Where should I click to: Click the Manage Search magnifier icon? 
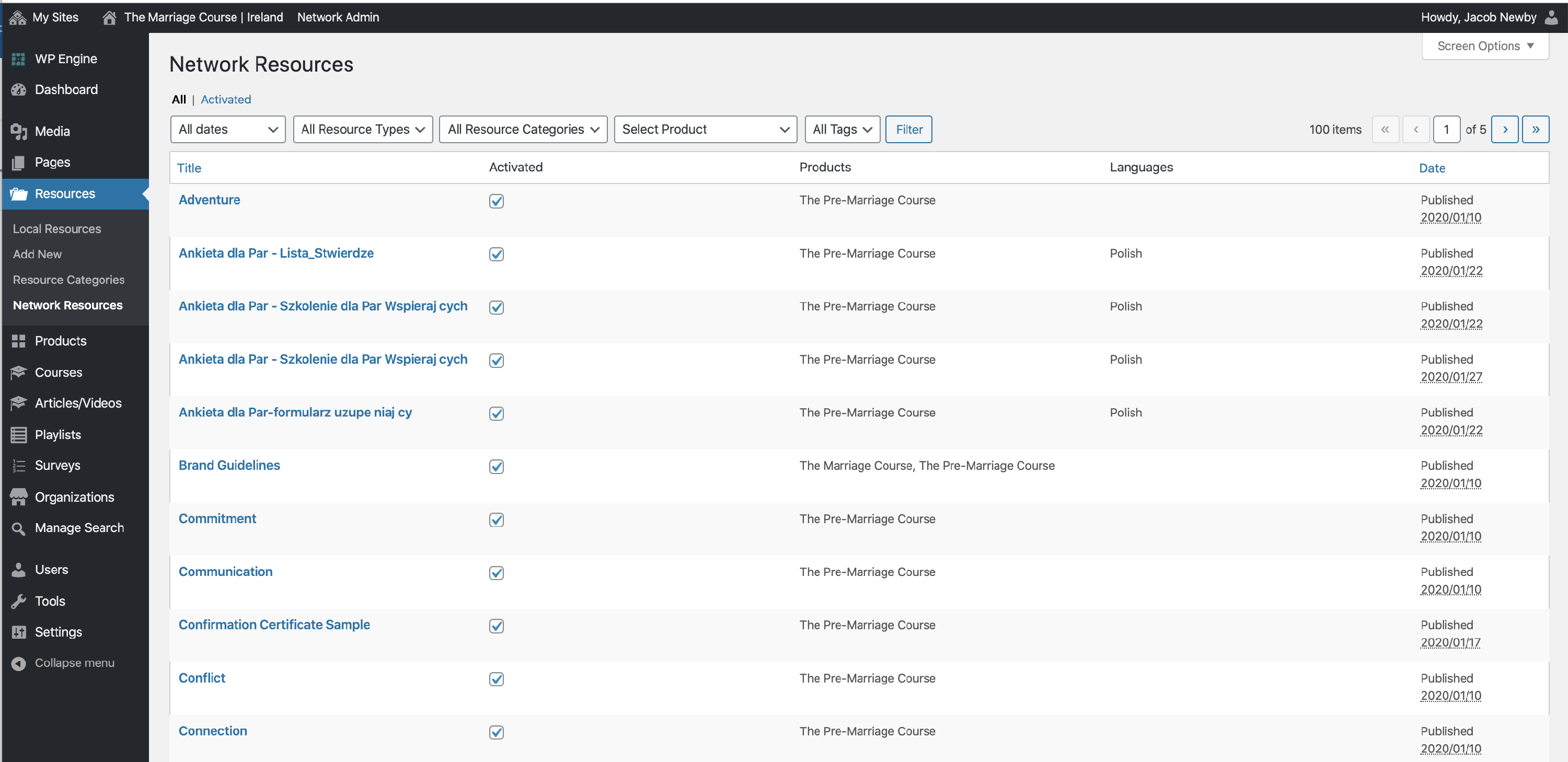point(18,528)
